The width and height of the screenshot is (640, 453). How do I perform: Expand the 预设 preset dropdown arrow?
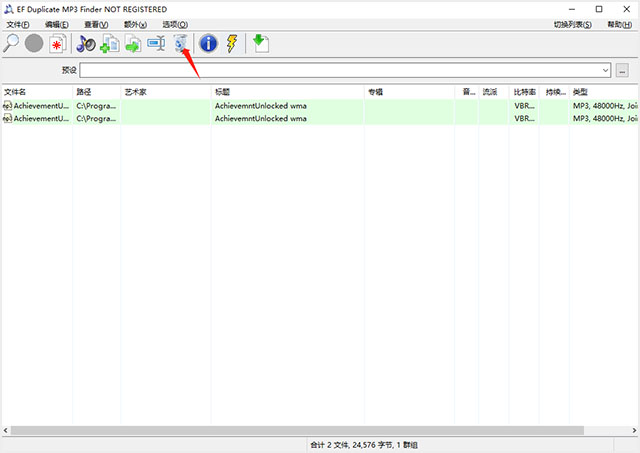pyautogui.click(x=606, y=71)
